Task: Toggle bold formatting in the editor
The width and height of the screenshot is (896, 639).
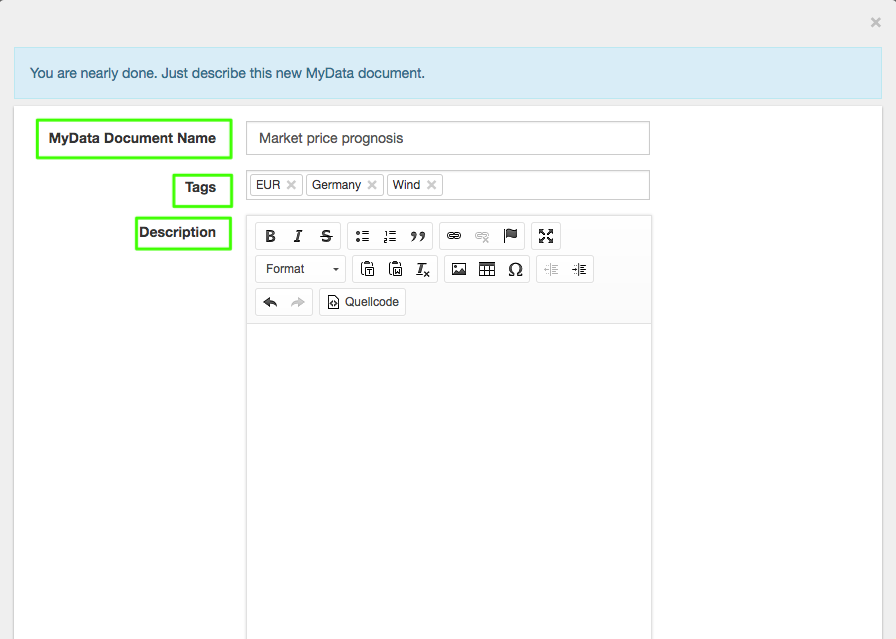Action: tap(270, 236)
